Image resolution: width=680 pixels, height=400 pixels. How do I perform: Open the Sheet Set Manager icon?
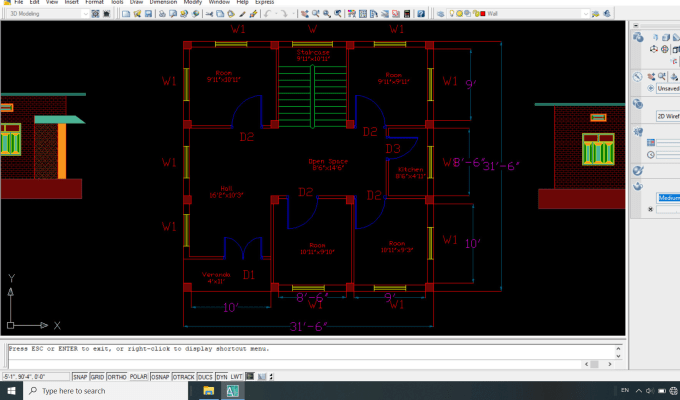[x=385, y=14]
